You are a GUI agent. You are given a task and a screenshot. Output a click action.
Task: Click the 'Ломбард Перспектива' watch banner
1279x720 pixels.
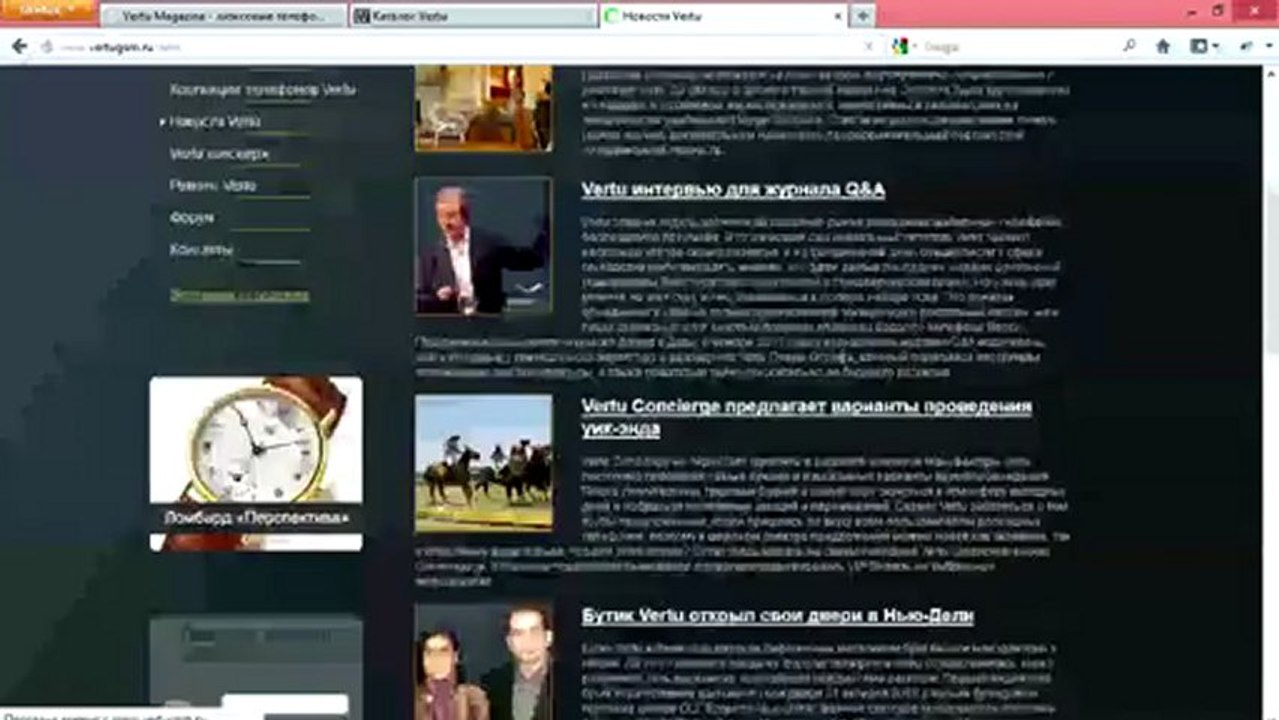point(256,463)
